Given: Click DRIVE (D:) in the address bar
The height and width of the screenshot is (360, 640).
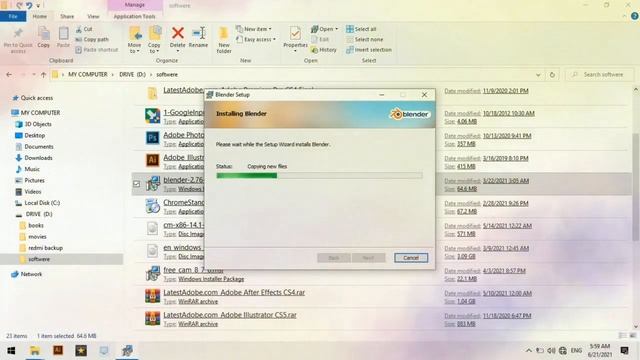Looking at the screenshot, I should [x=132, y=75].
